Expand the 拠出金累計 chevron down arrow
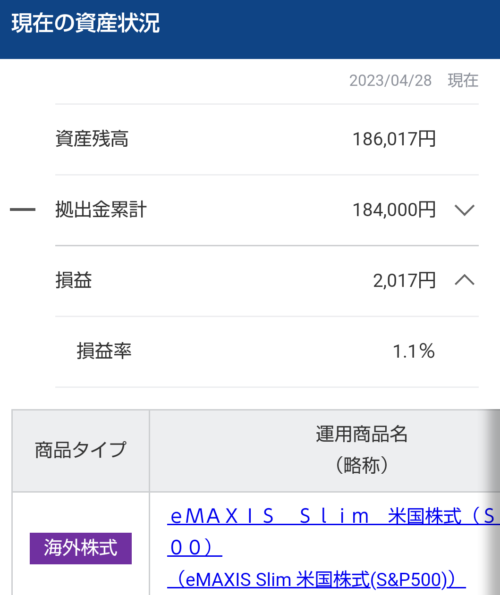 (464, 210)
